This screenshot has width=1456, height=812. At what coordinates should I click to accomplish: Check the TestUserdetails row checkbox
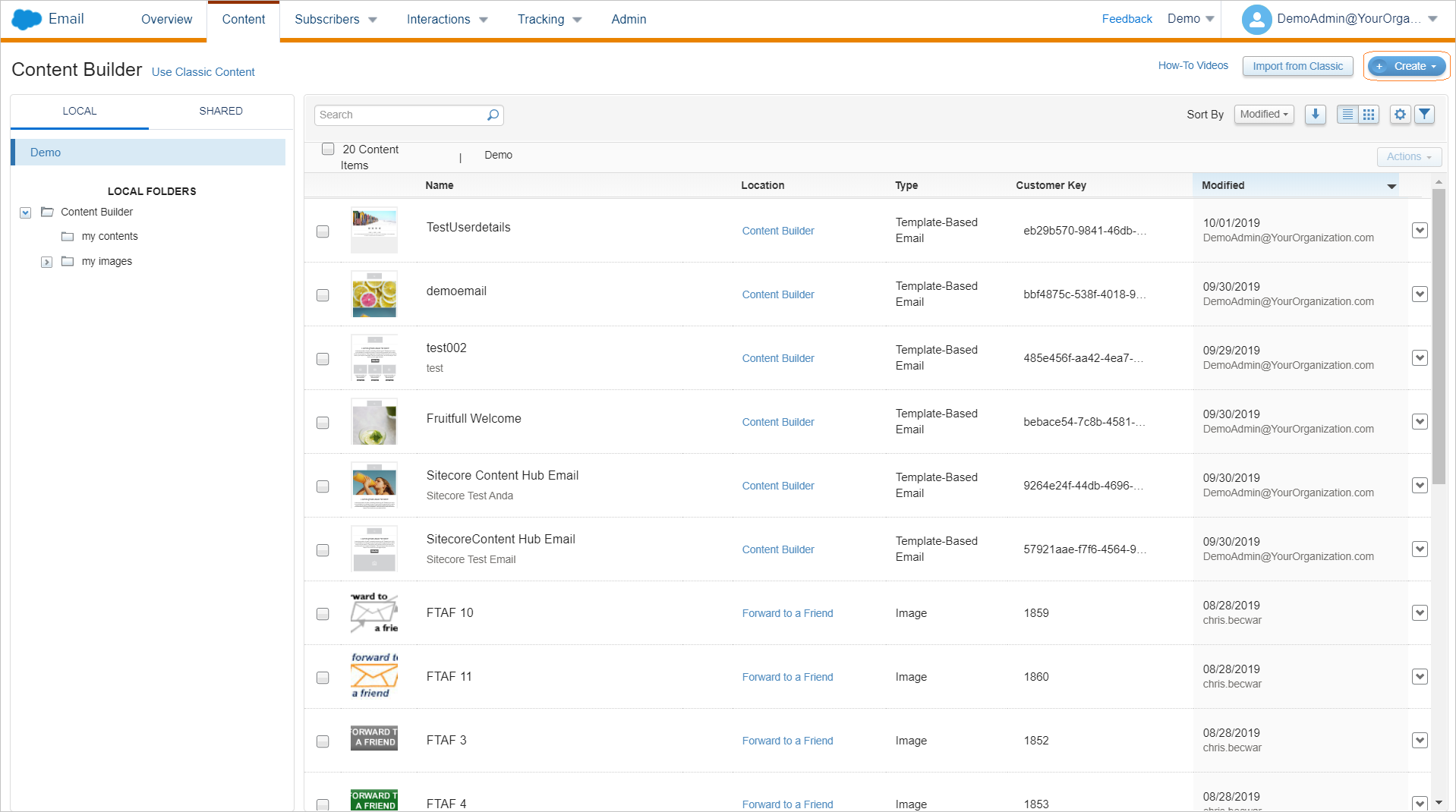323,231
